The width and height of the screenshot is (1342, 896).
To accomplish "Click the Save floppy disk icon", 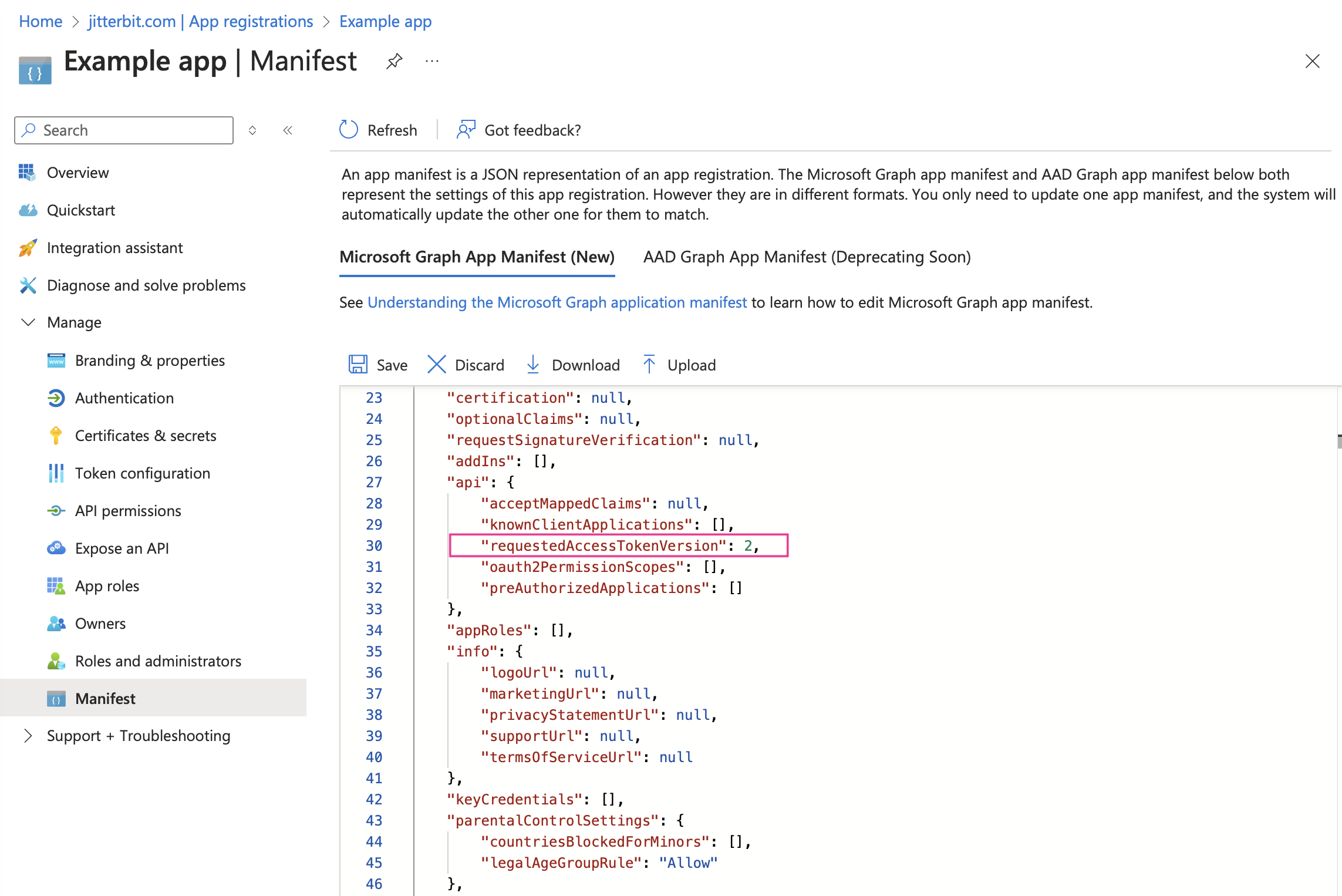I will coord(358,365).
